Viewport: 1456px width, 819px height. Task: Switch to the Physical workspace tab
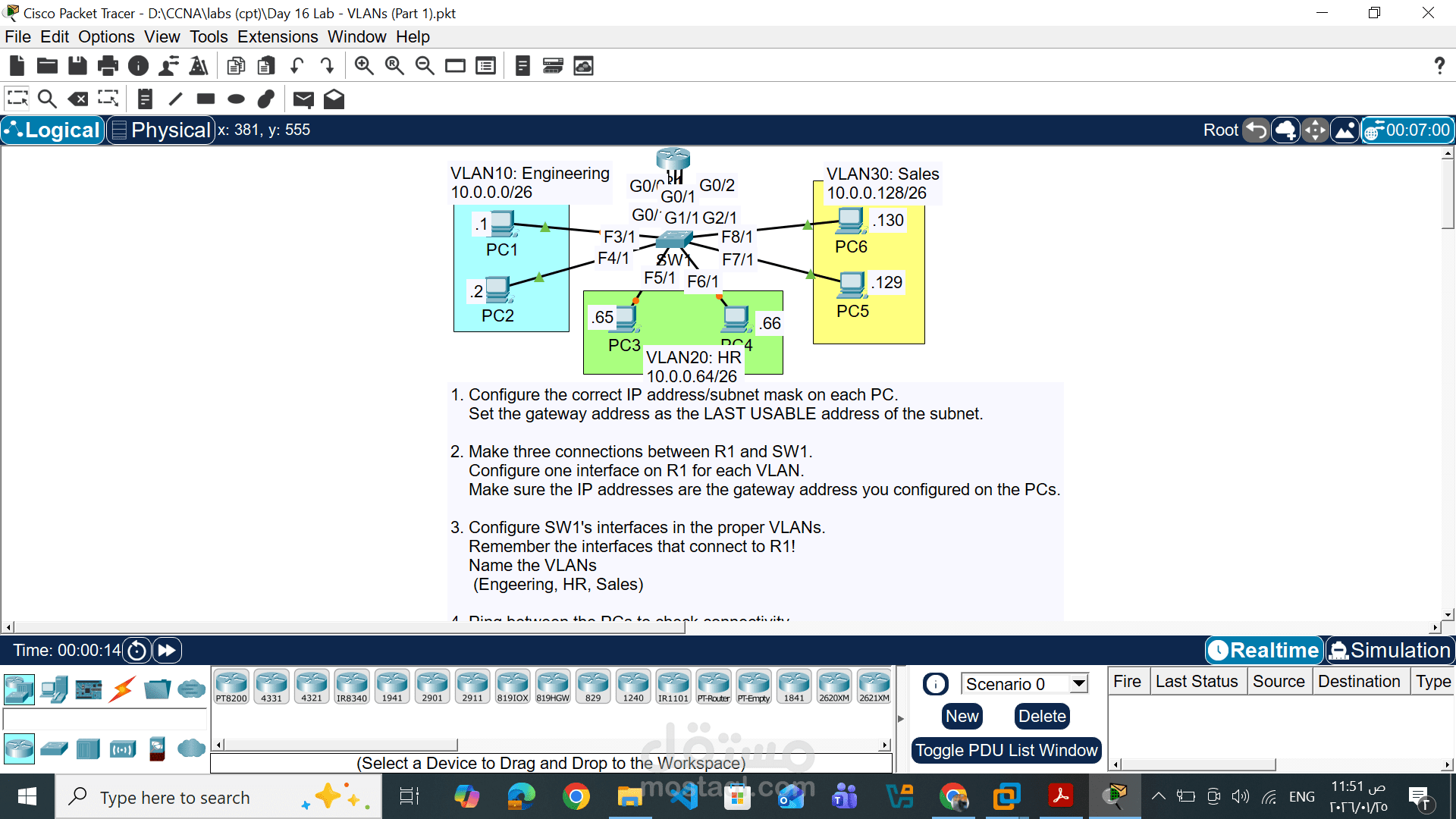pyautogui.click(x=160, y=130)
